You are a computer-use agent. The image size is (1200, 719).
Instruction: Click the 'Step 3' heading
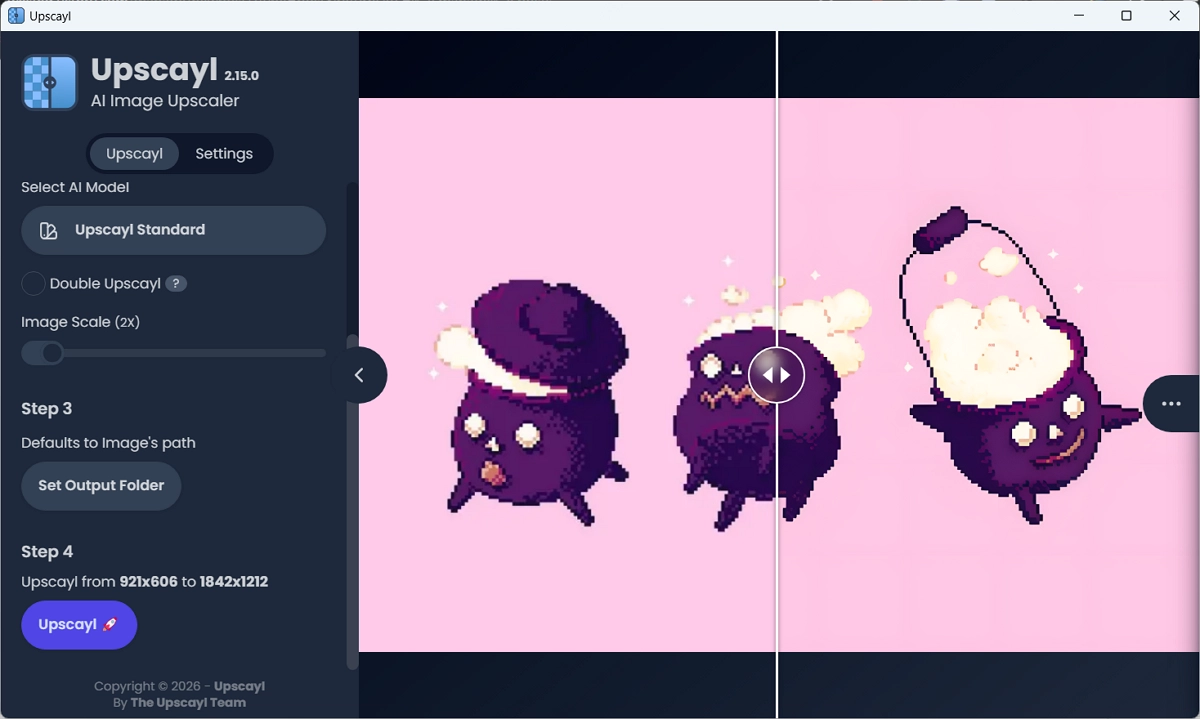46,408
